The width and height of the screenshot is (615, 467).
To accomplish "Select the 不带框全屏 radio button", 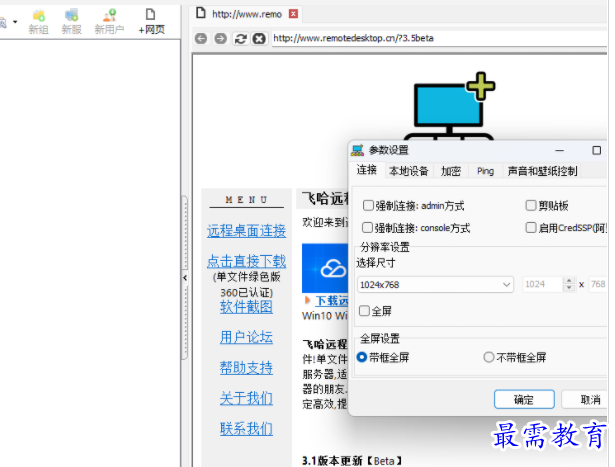I will pyautogui.click(x=488, y=357).
